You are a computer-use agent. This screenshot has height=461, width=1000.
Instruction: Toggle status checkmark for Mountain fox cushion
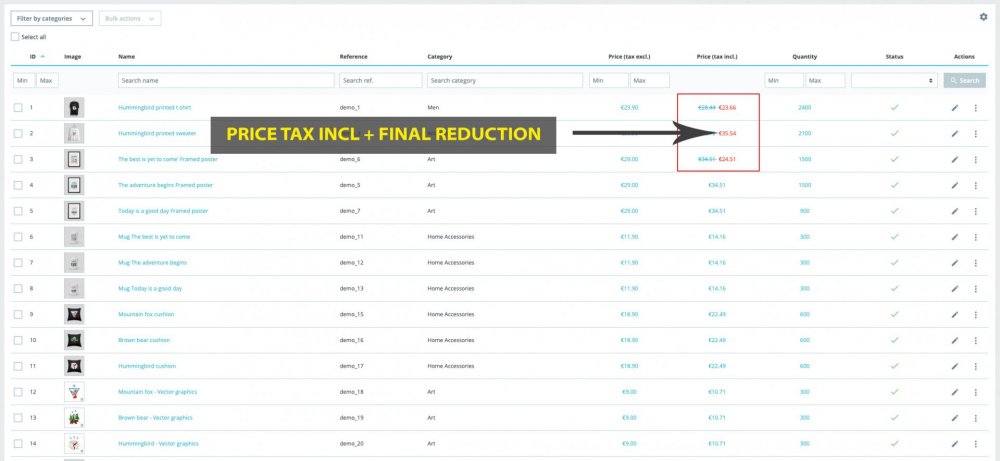[894, 314]
